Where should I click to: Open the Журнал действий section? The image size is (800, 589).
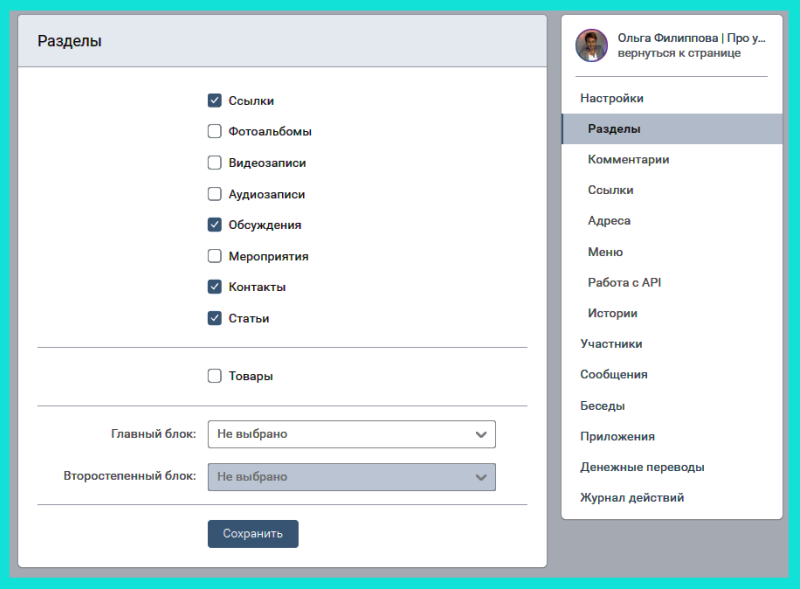[632, 497]
